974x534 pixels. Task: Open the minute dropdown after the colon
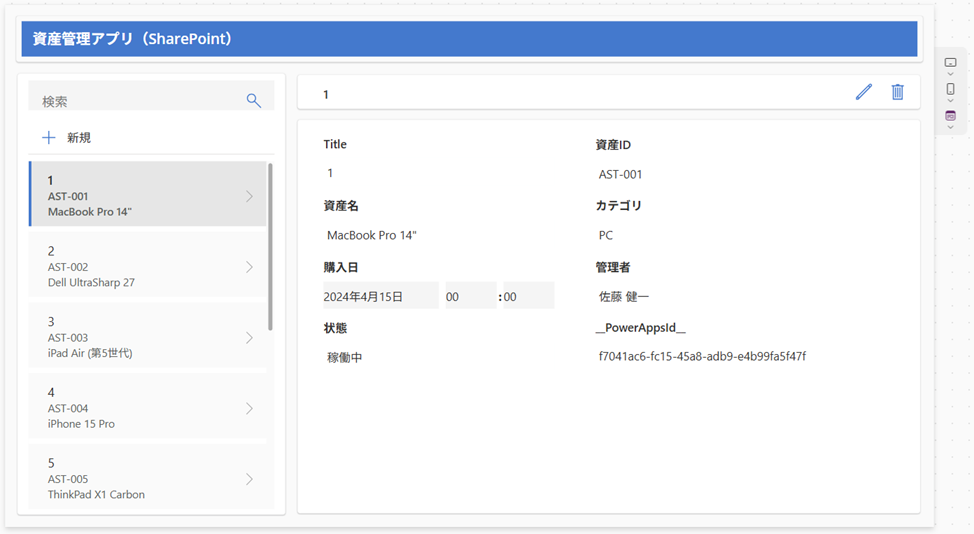(529, 296)
